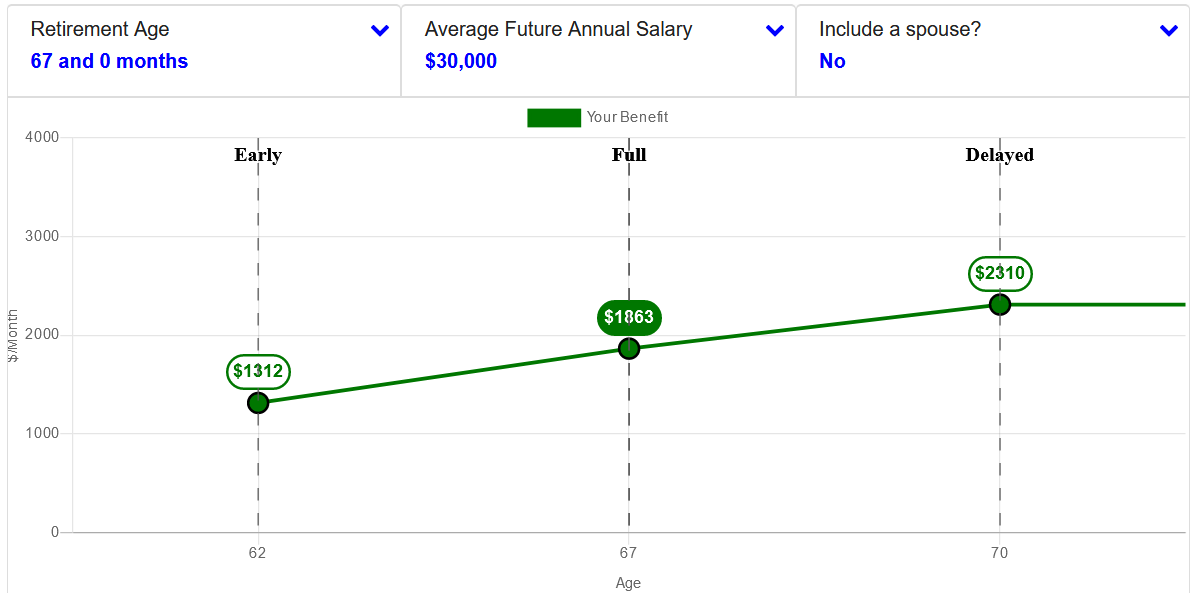The height and width of the screenshot is (593, 1202).
Task: Click the age 62 axis label
Action: pyautogui.click(x=258, y=551)
